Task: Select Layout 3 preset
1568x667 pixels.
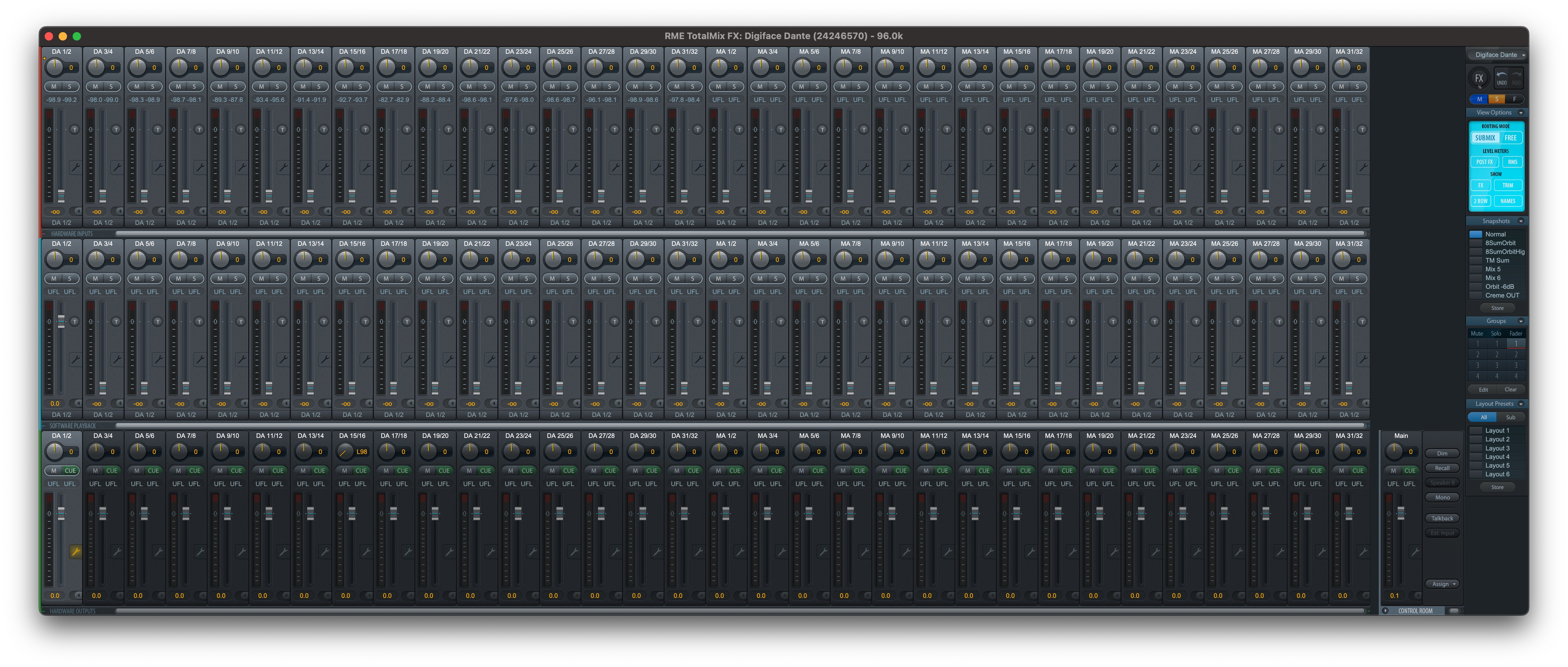Action: (1497, 448)
